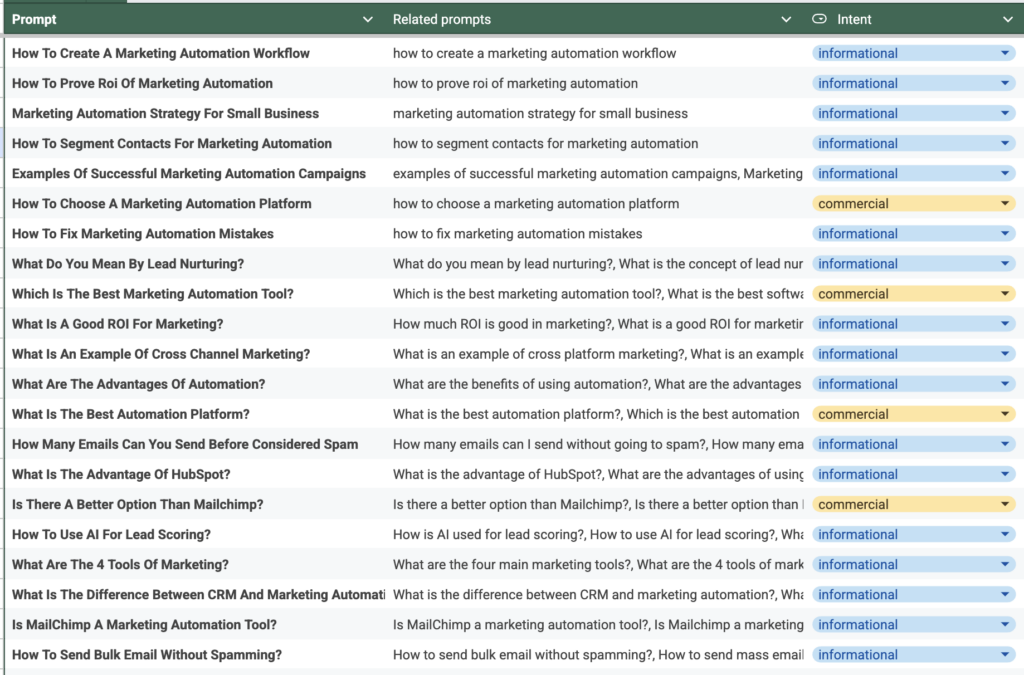Click related prompt cell marketing automation strategy for small business
The image size is (1024, 675).
(x=540, y=114)
